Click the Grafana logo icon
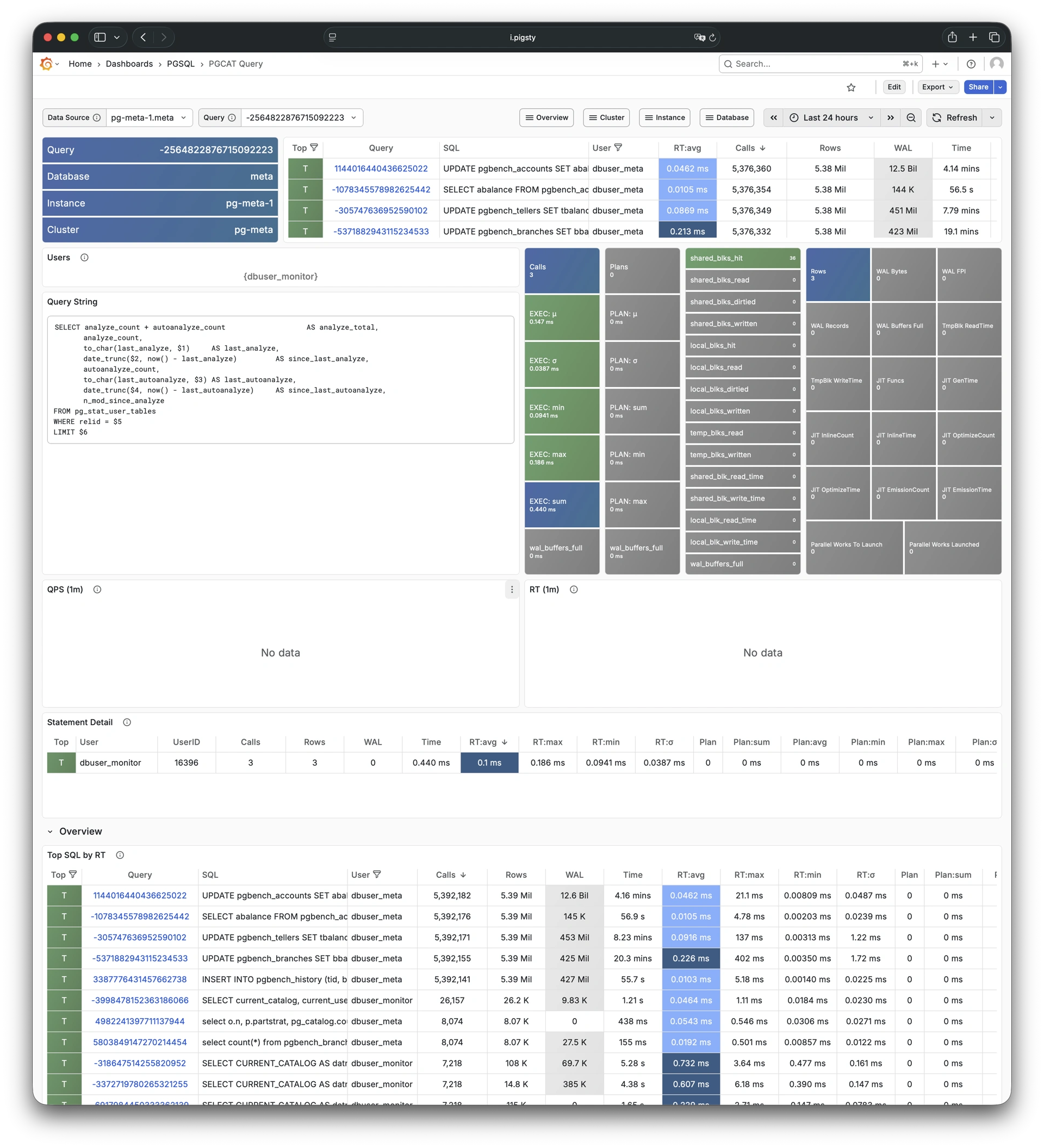Viewport: 1044px width, 1148px height. pyautogui.click(x=47, y=64)
